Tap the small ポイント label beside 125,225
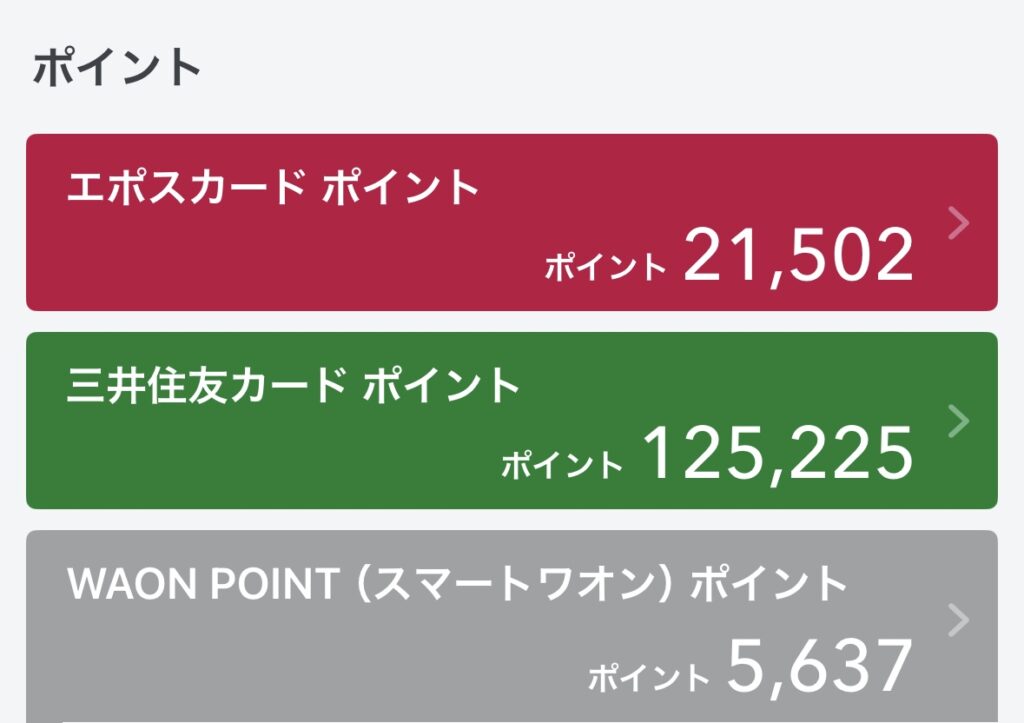Image resolution: width=1024 pixels, height=723 pixels. coord(562,464)
